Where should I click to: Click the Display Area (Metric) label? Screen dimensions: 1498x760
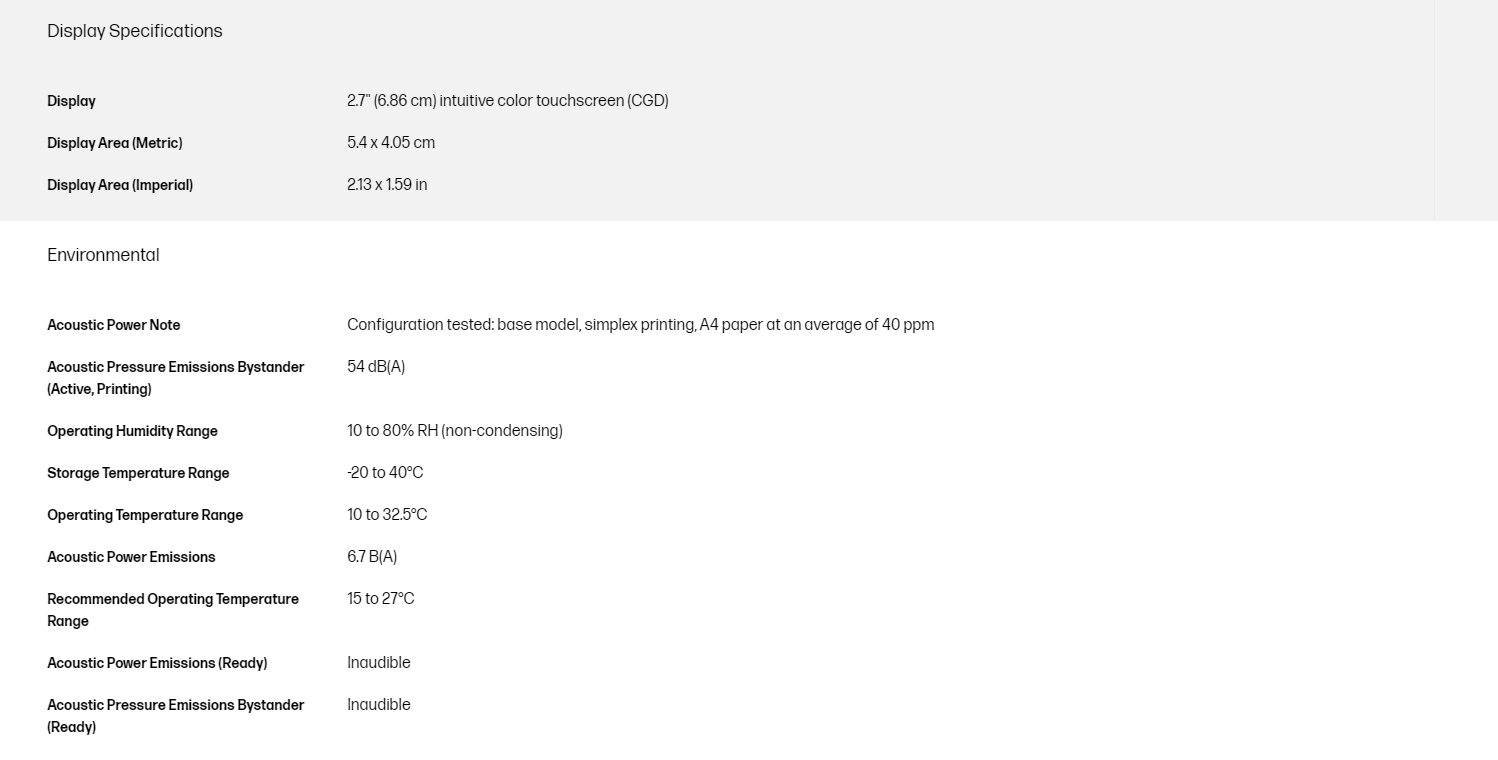click(x=115, y=143)
